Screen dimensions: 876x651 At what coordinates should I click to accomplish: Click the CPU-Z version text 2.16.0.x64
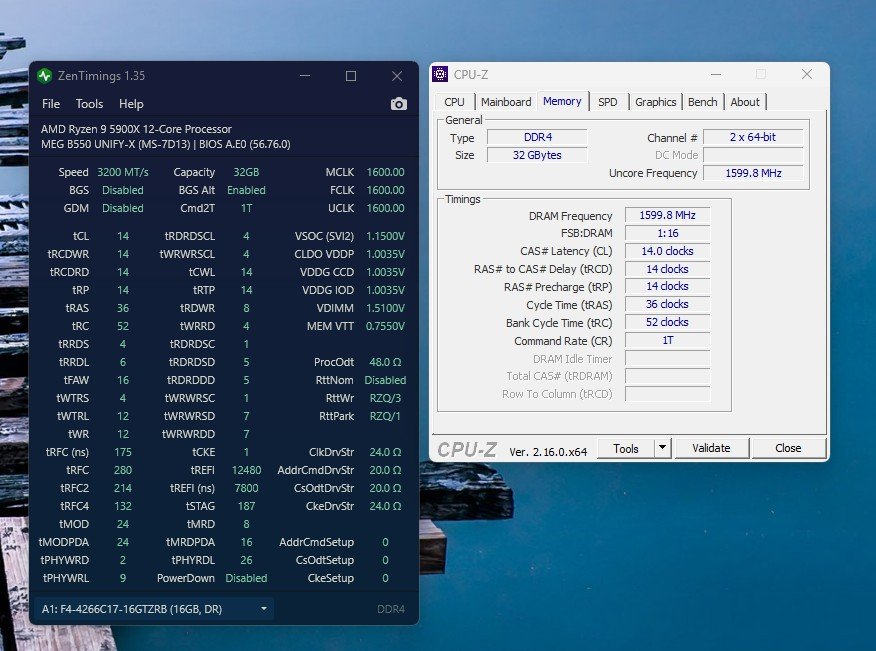tap(548, 452)
